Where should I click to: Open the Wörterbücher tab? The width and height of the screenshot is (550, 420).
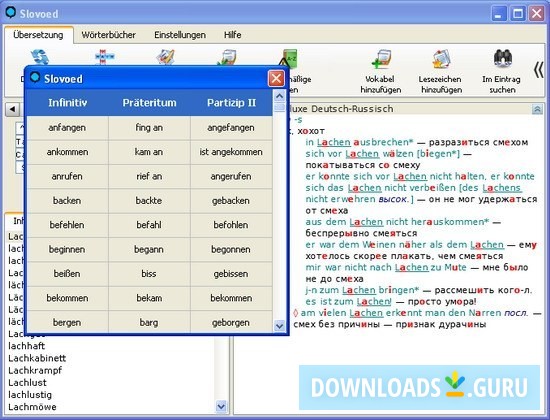coord(108,35)
